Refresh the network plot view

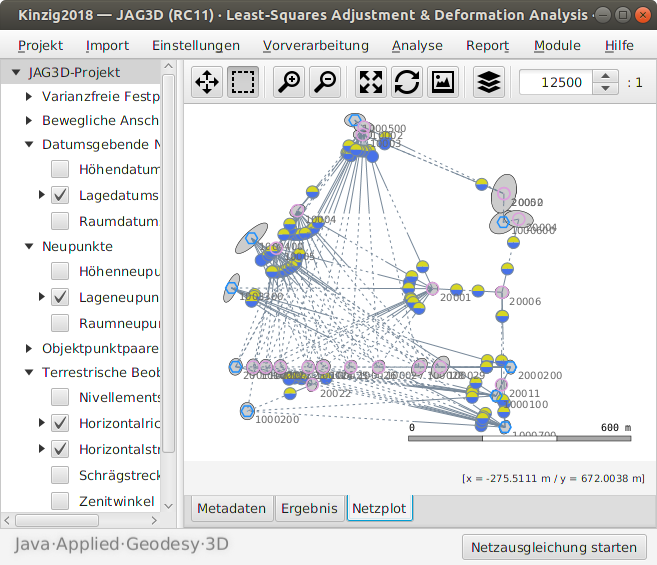(x=407, y=82)
